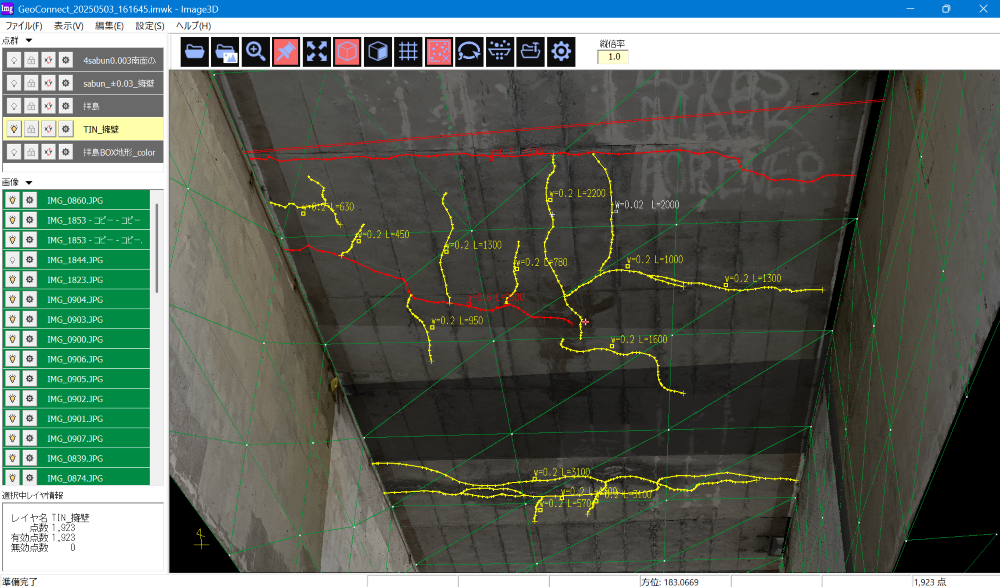The image size is (1000, 587).
Task: Click the open image folder icon
Action: pyautogui.click(x=226, y=52)
